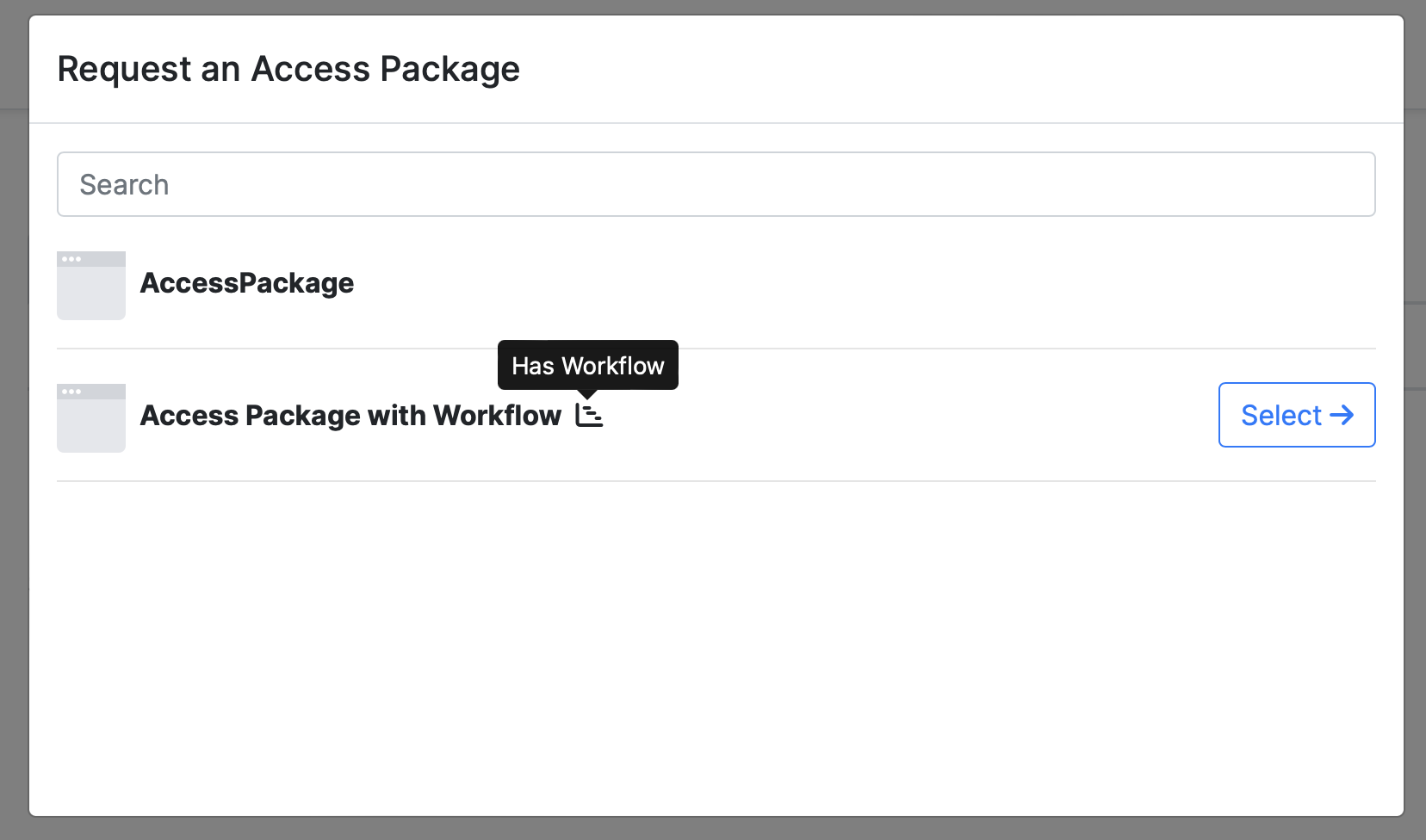Click the dimmed backdrop outside the dialog
1426x840 pixels.
click(13, 430)
